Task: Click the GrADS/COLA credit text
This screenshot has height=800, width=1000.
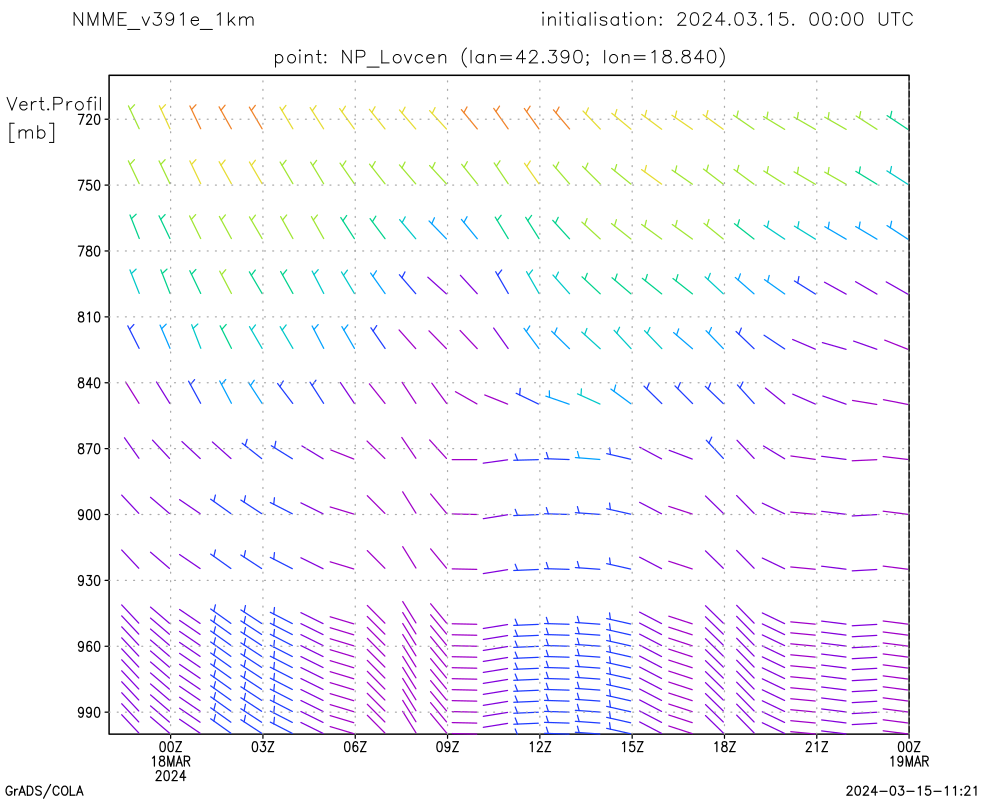Action: 44,792
